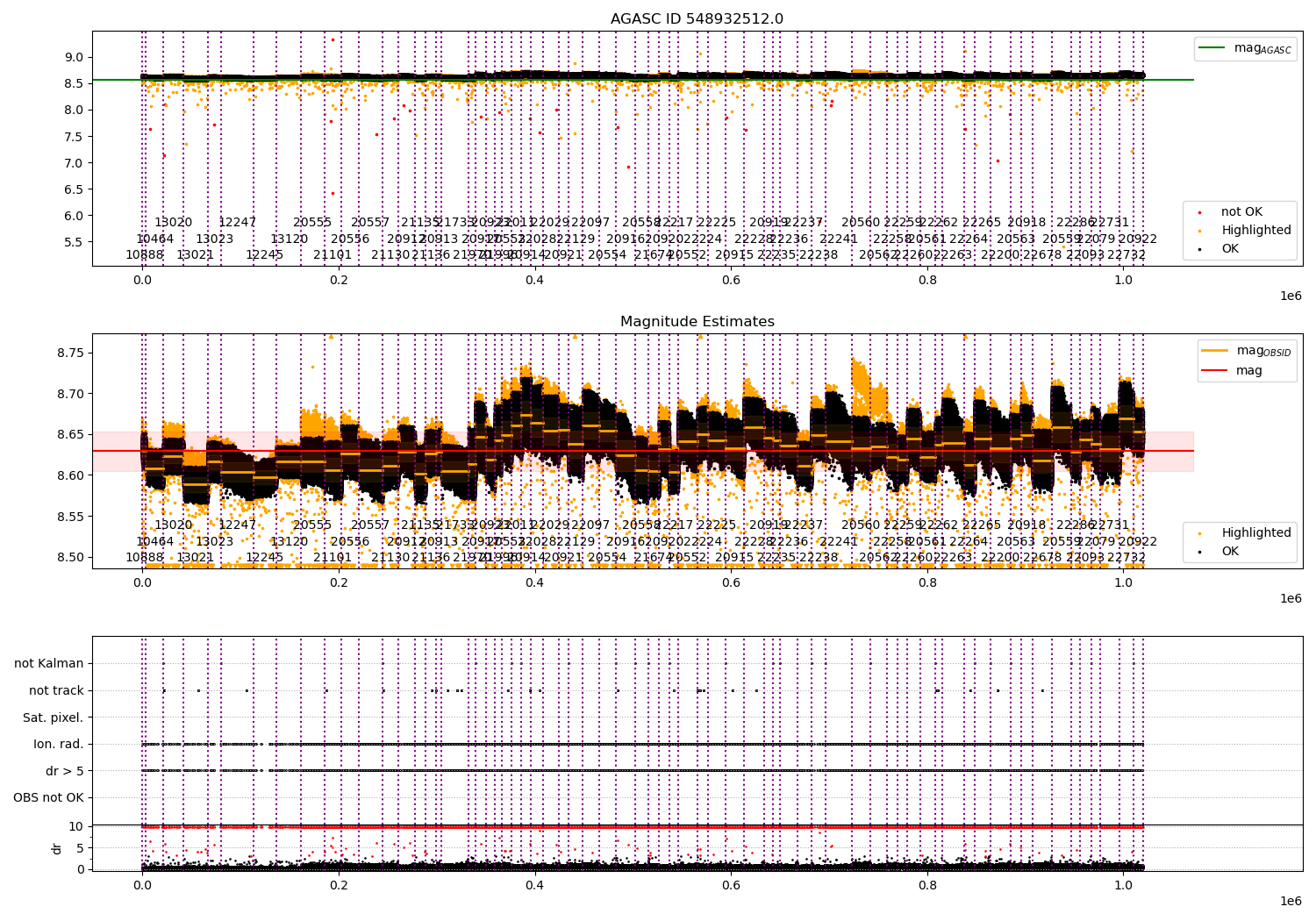Click the 8.55 tick on middle plot y-axis

[x=70, y=517]
